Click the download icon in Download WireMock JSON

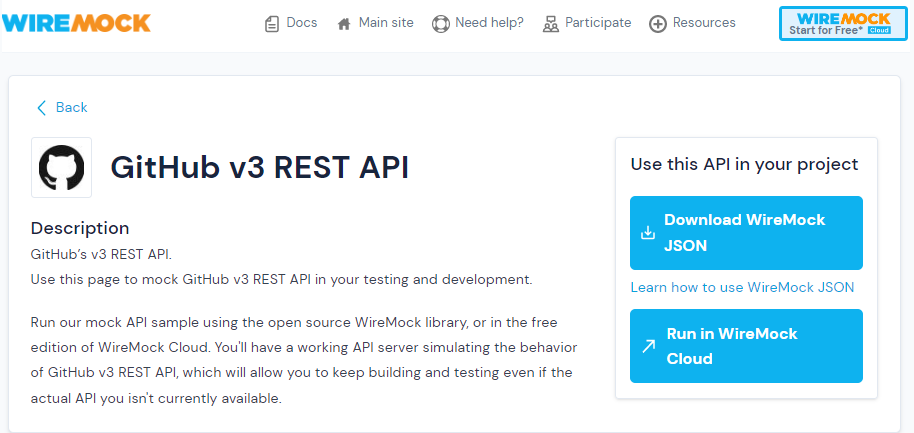point(648,233)
